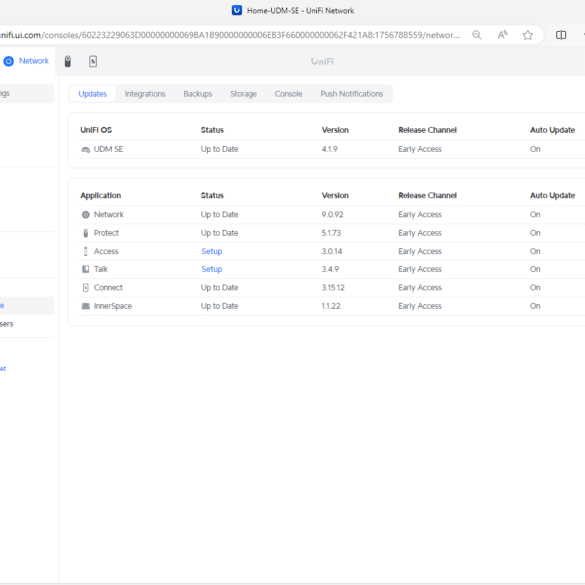Click the browser address bar URL
The width and height of the screenshot is (585, 585).
(229, 35)
